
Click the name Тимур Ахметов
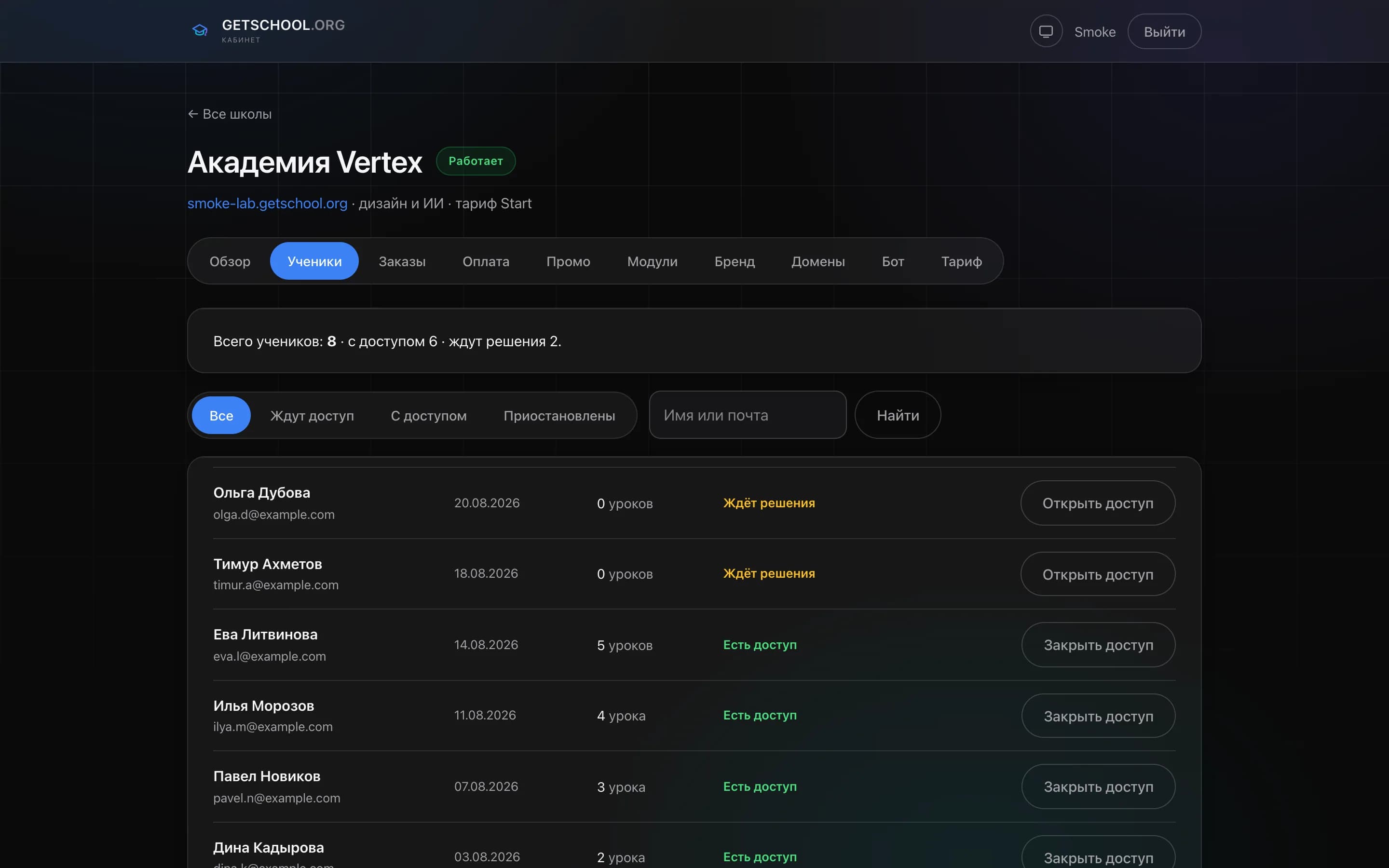tap(268, 564)
